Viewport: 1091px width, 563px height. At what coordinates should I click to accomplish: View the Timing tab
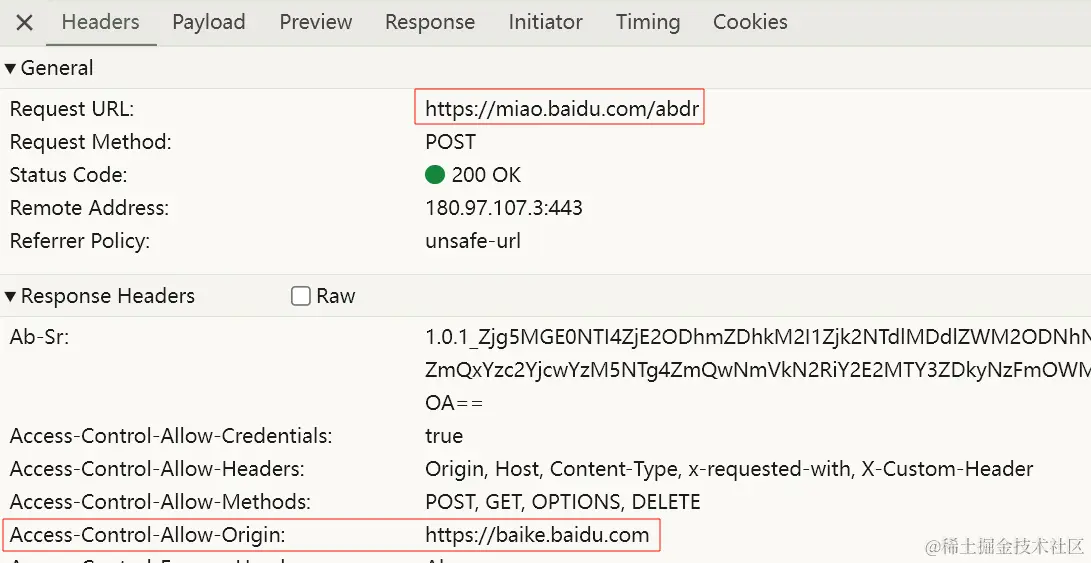[x=648, y=22]
